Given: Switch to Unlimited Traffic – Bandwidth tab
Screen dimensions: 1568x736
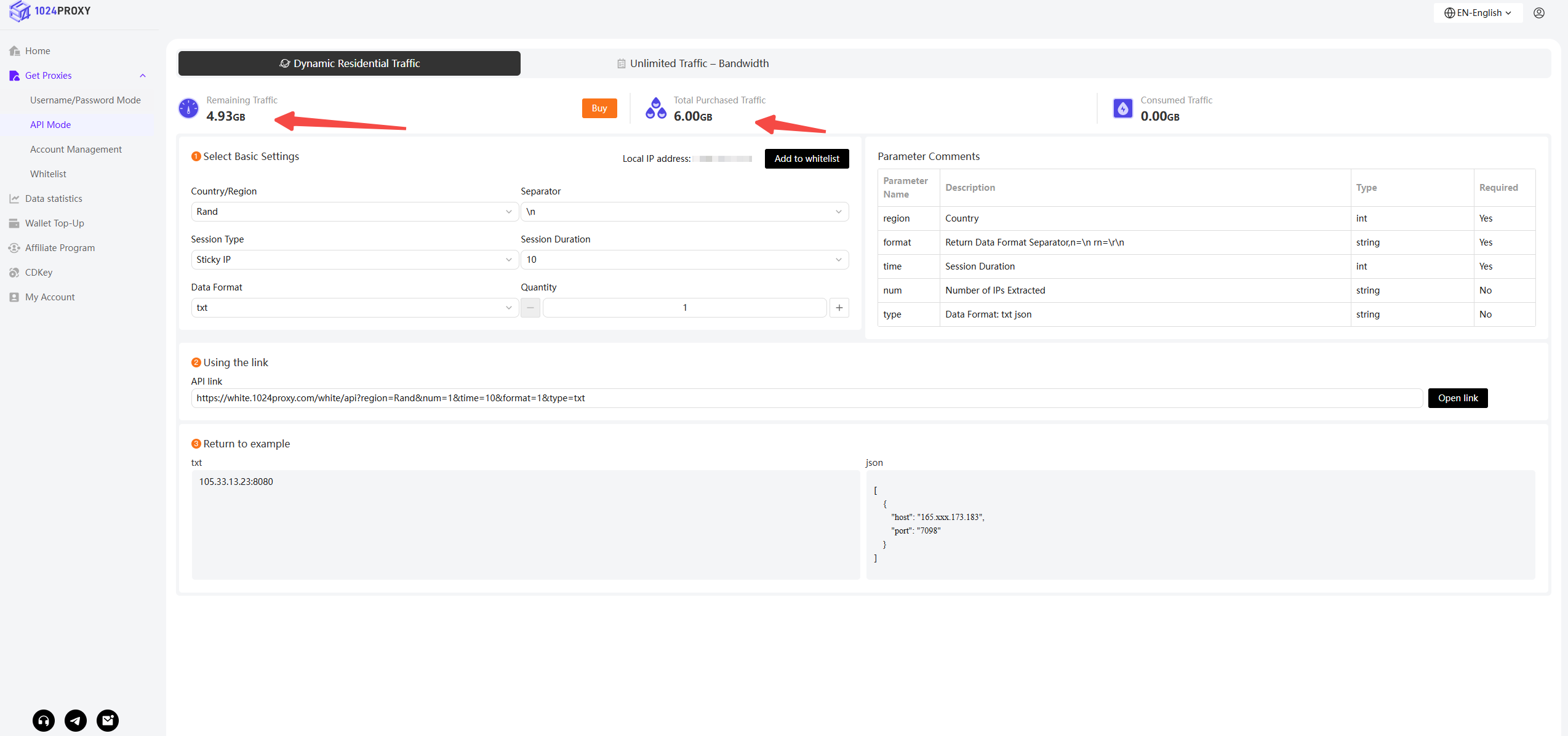Looking at the screenshot, I should click(x=693, y=63).
